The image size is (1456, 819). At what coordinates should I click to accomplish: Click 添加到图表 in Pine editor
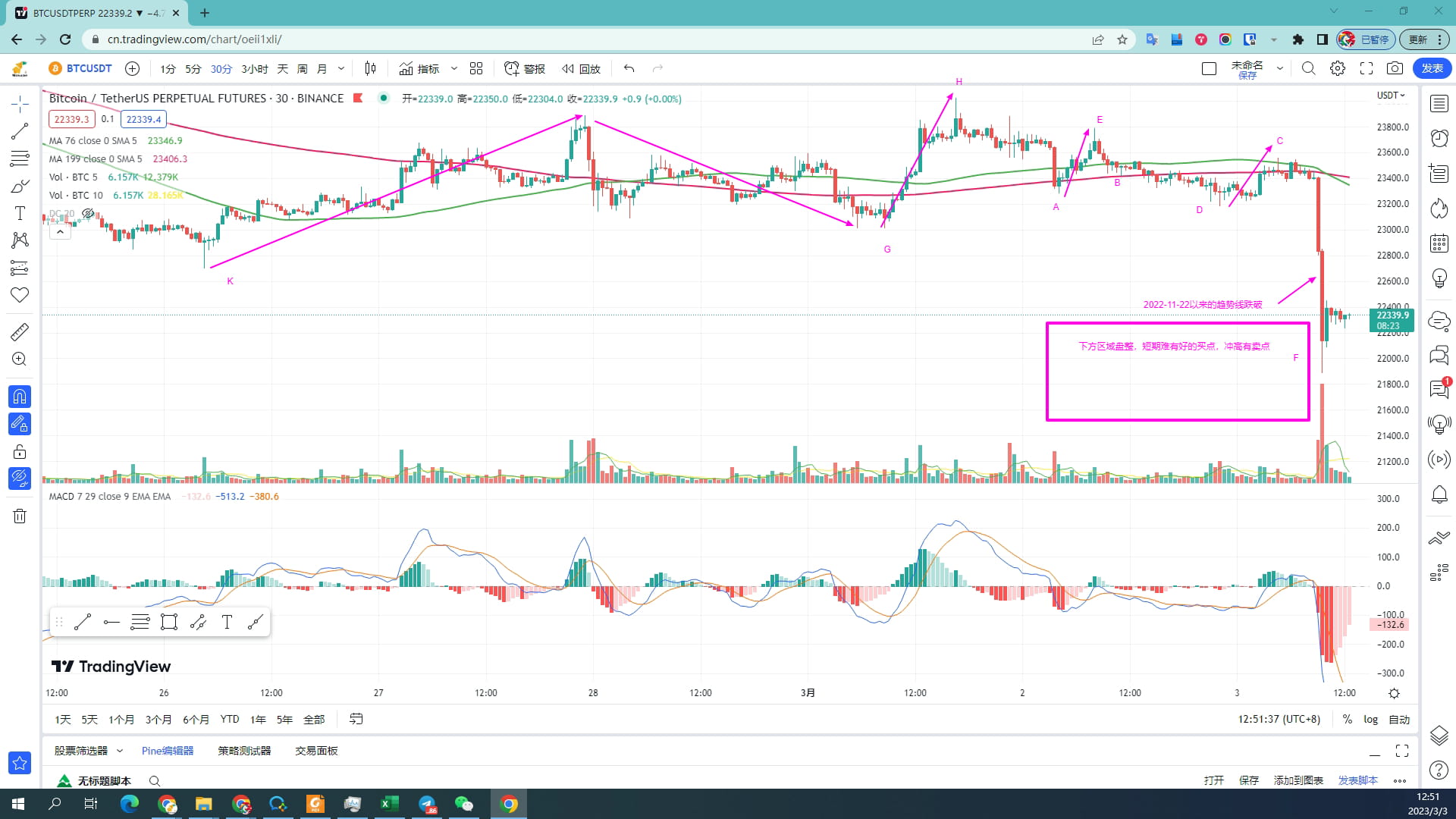point(1298,780)
